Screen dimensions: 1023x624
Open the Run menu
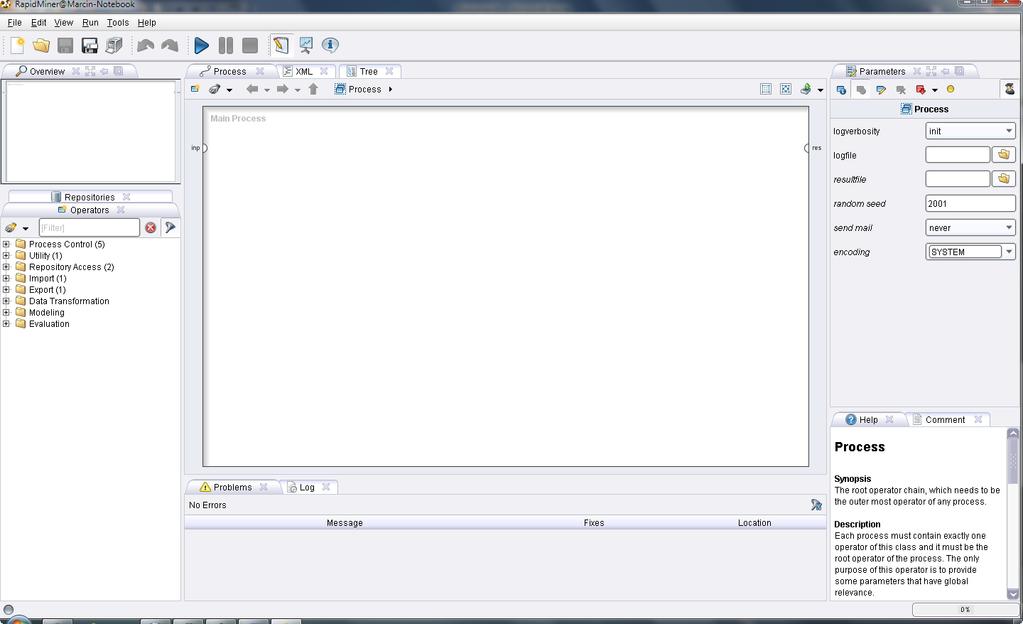coord(90,22)
